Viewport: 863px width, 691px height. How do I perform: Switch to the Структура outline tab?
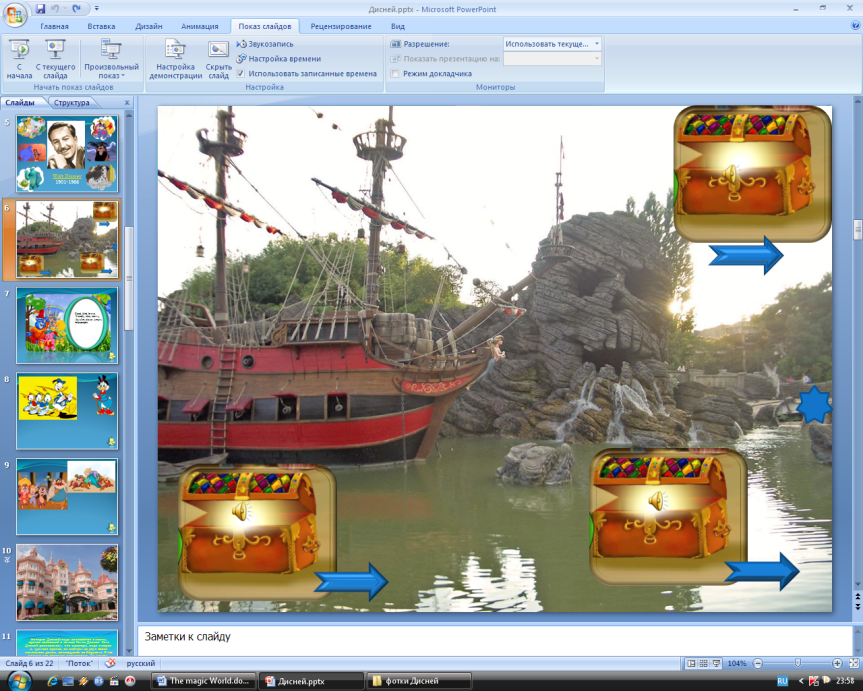72,103
